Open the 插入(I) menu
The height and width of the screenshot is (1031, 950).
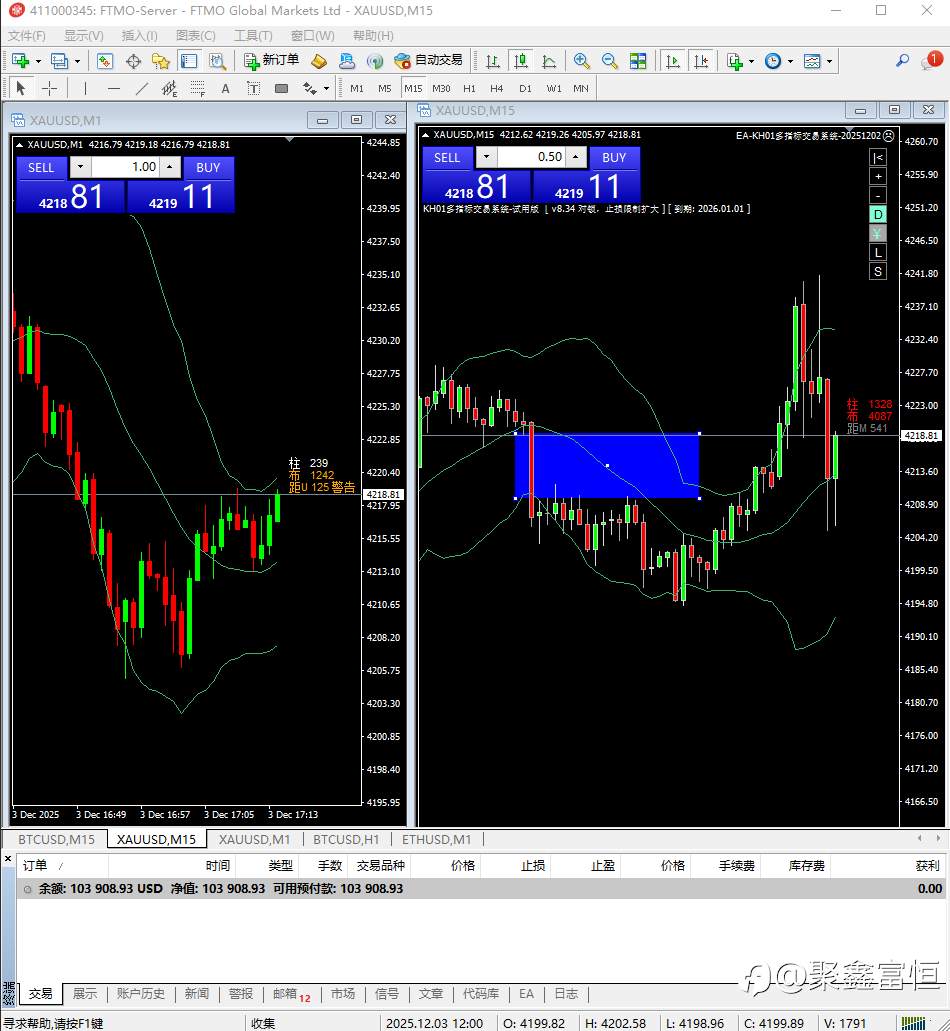tap(139, 36)
